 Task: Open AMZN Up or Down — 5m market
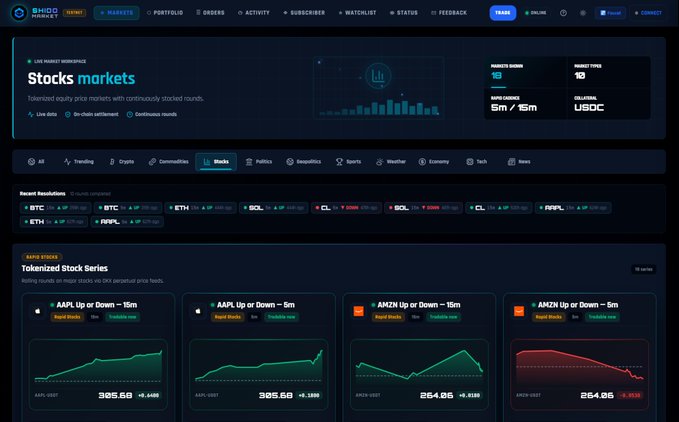pos(578,305)
